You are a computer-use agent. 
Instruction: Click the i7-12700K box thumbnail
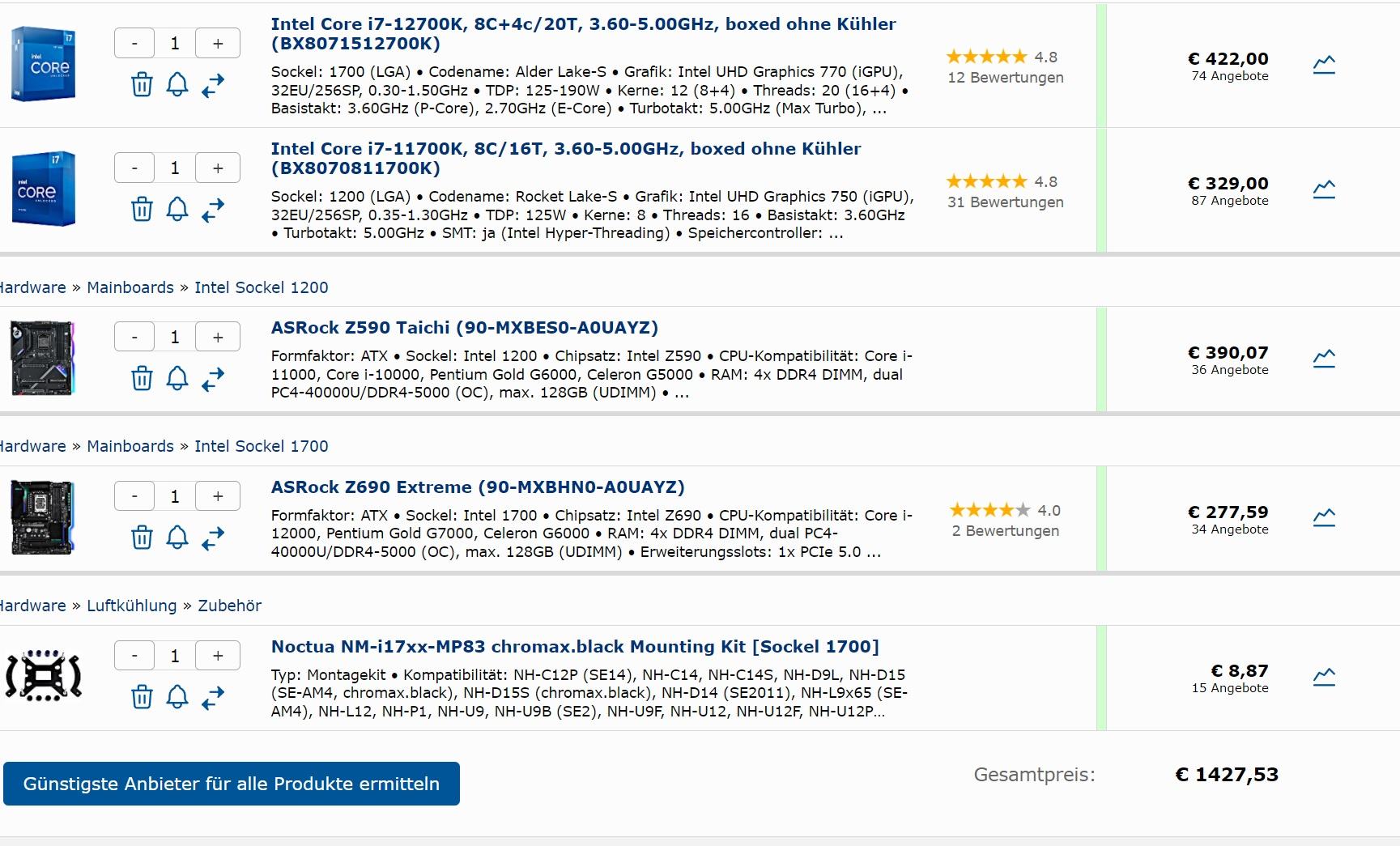click(x=44, y=63)
